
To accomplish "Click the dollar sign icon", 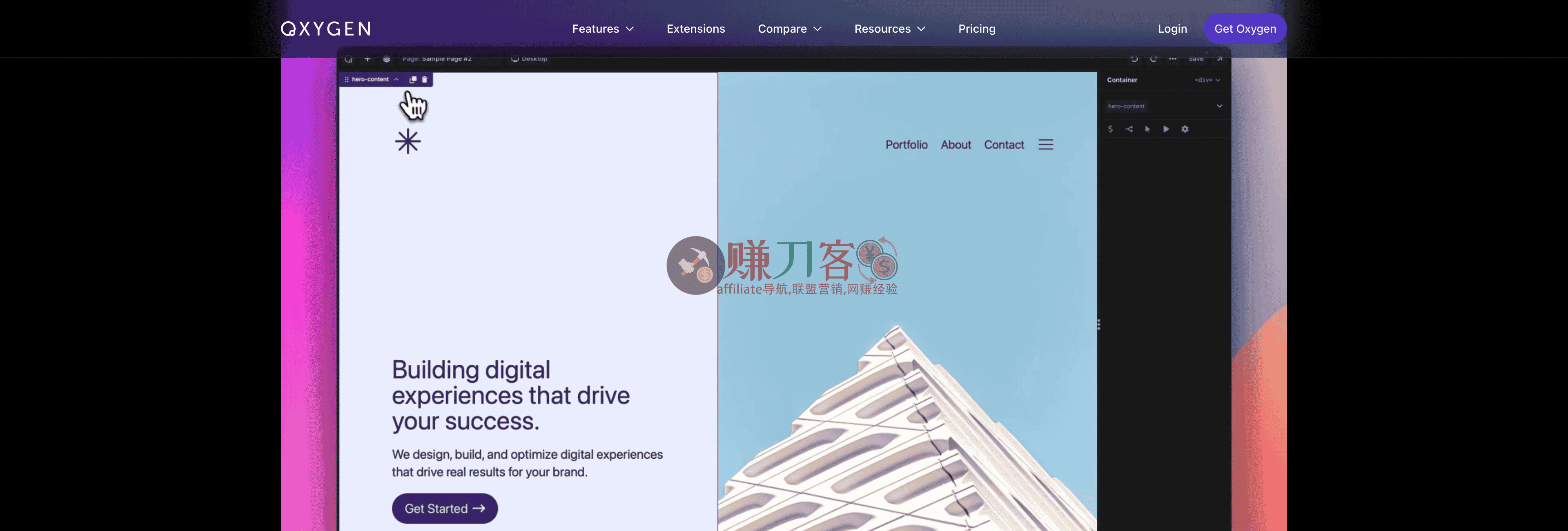I will click(x=1110, y=129).
